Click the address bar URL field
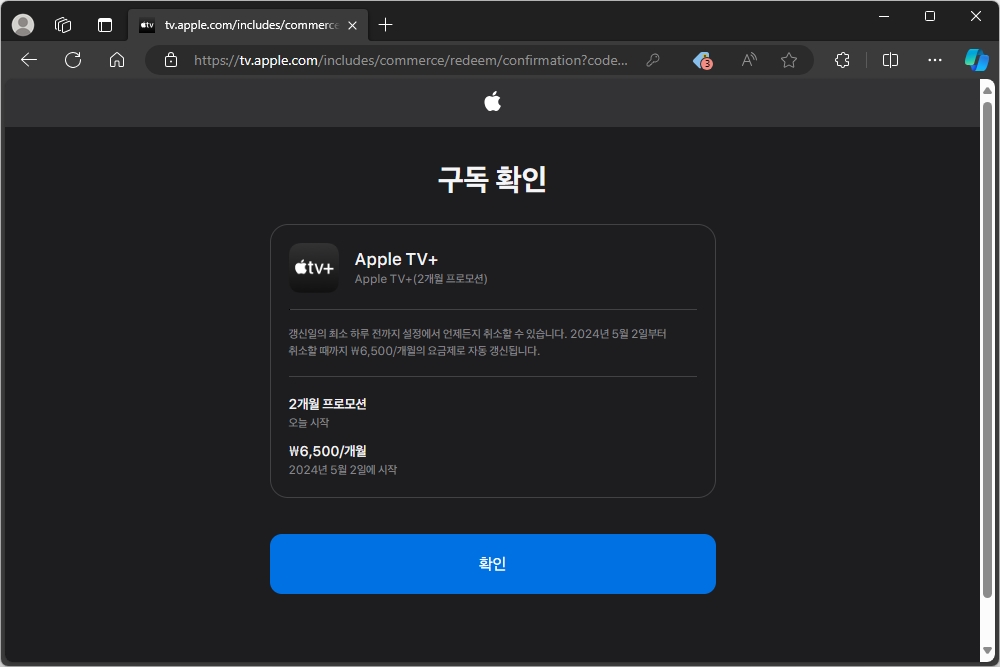This screenshot has width=1000, height=667. tap(410, 60)
